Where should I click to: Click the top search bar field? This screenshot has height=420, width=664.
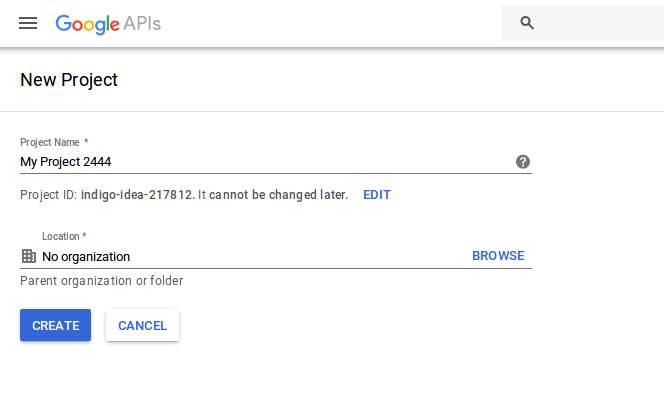pos(582,23)
